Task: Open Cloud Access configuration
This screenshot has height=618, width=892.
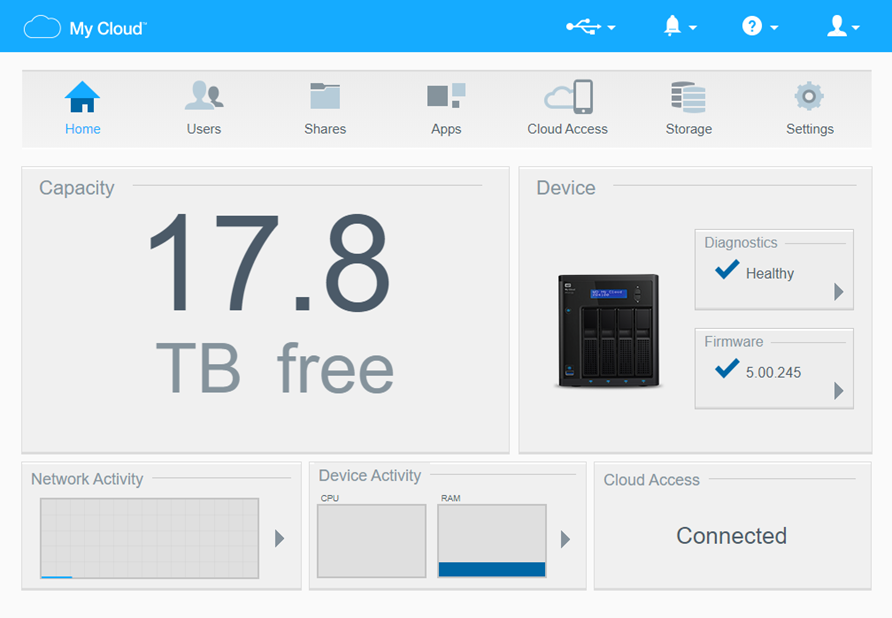Action: click(x=567, y=105)
